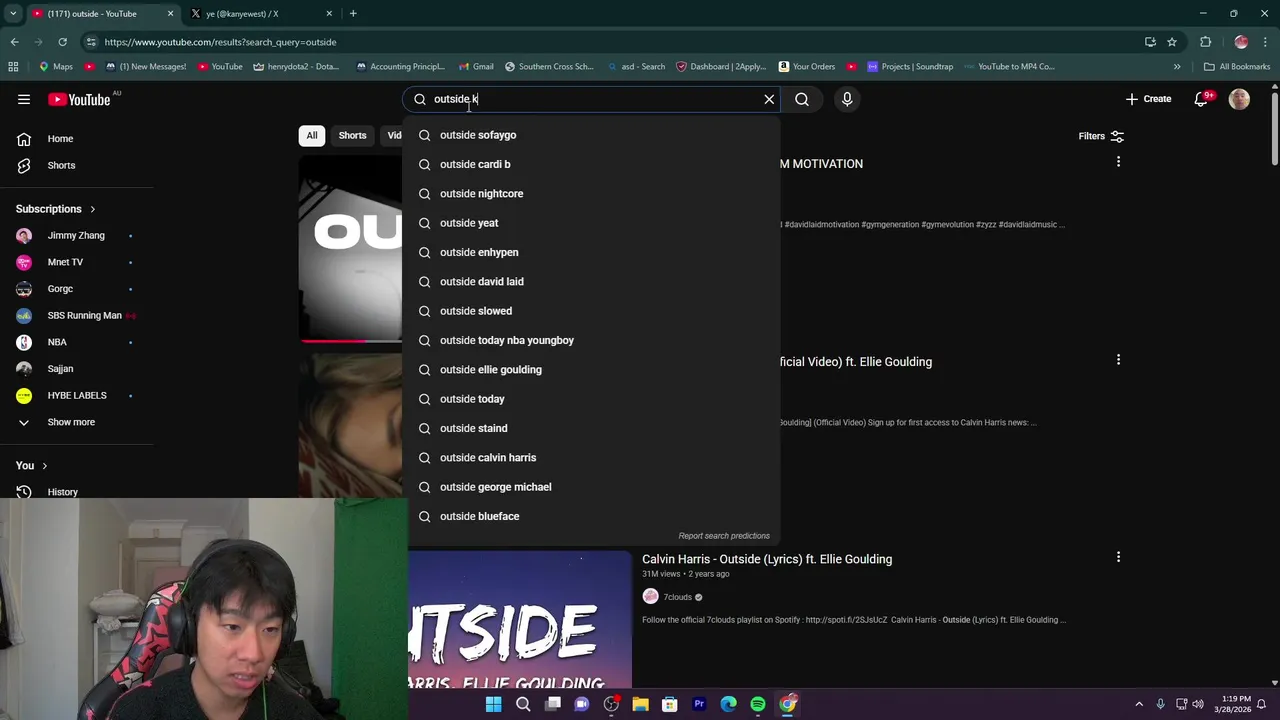This screenshot has width=1280, height=720.
Task: Select the Shorts filter chip
Action: coord(352,136)
